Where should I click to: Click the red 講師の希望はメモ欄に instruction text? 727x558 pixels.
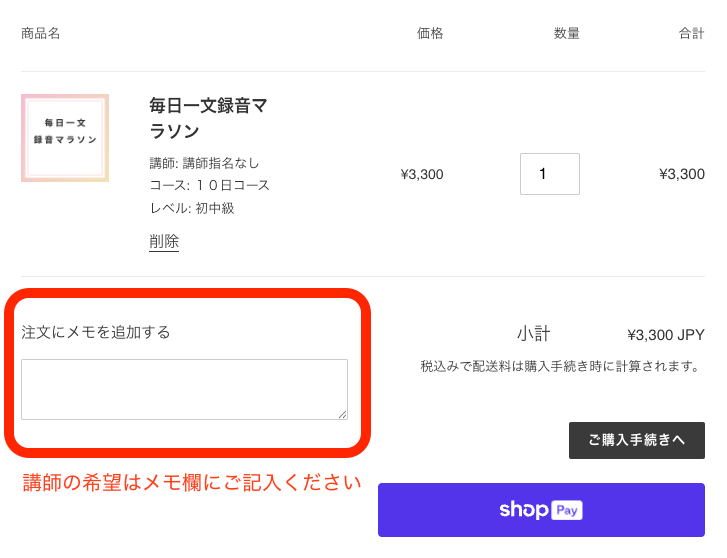click(x=192, y=483)
